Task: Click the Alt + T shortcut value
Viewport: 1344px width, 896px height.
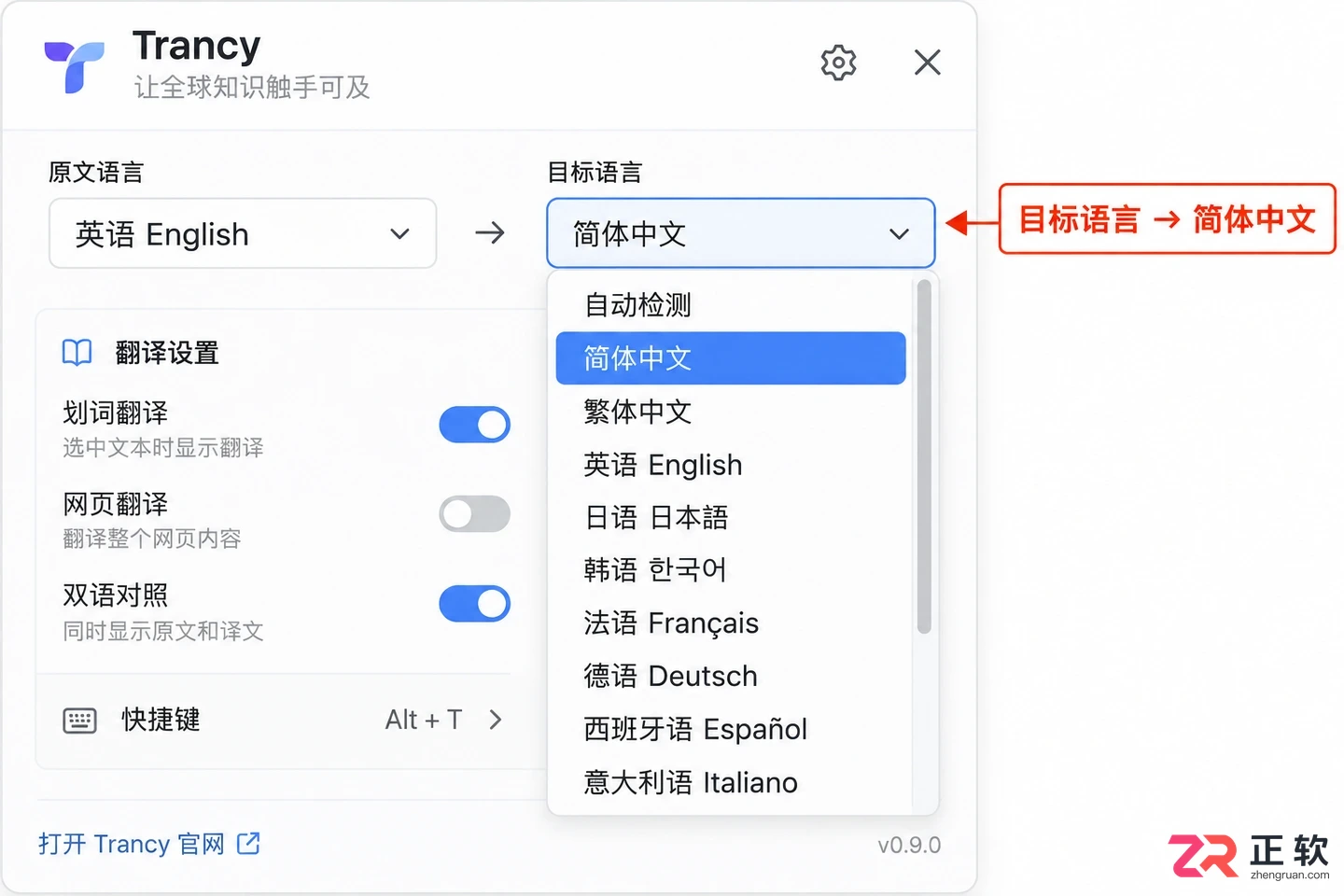Action: coord(424,720)
